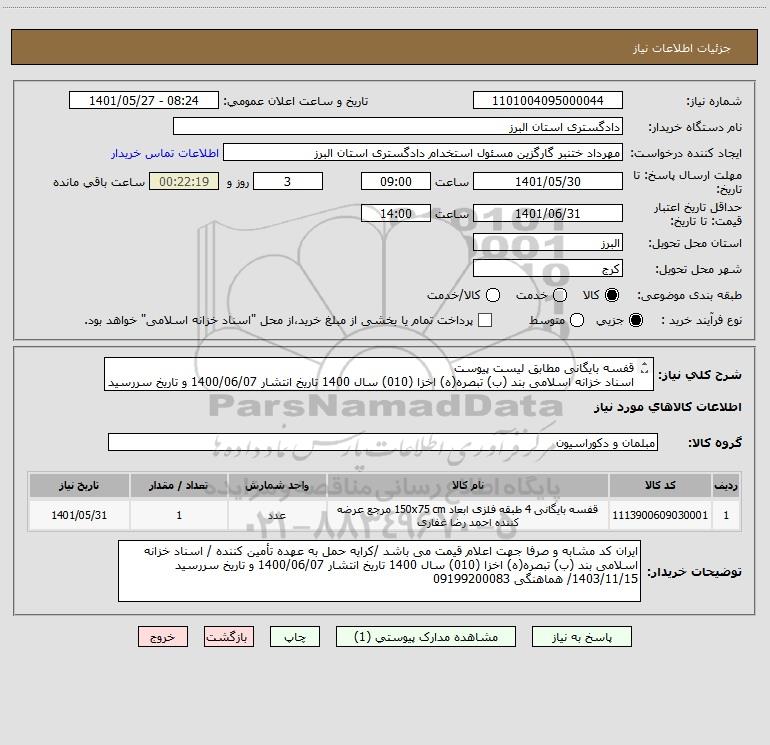Click the واحد شمارش column header
This screenshot has height=745, width=770.
(277, 485)
